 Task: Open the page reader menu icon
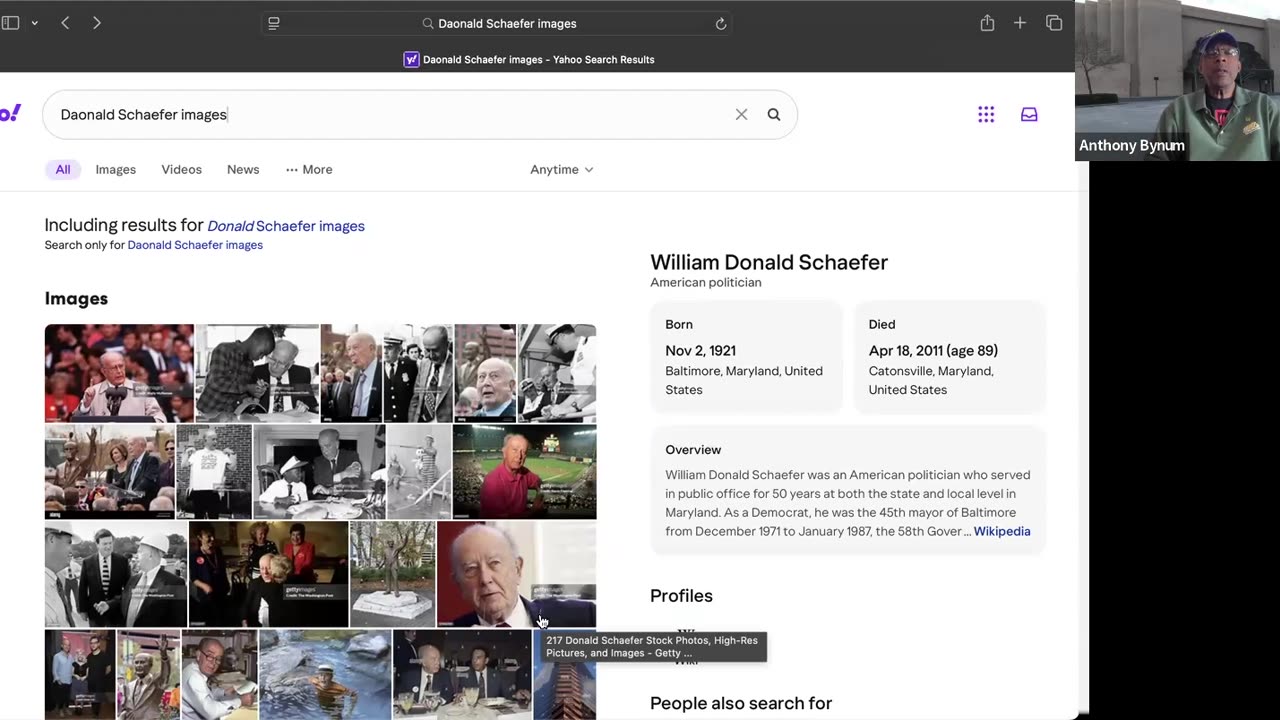click(x=274, y=23)
